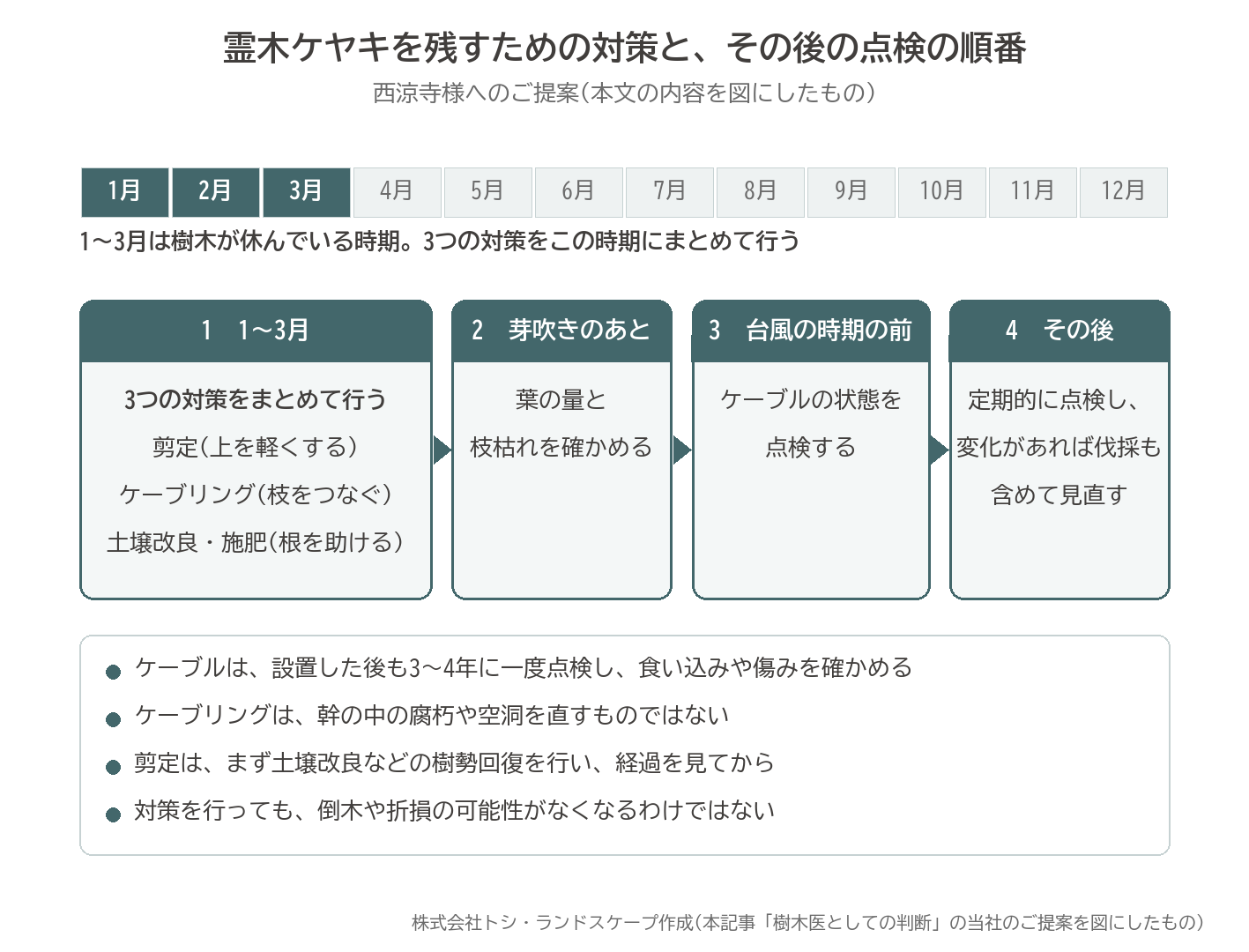
Task: Select the text 変化があれば伐採も
Action: pos(1059,447)
